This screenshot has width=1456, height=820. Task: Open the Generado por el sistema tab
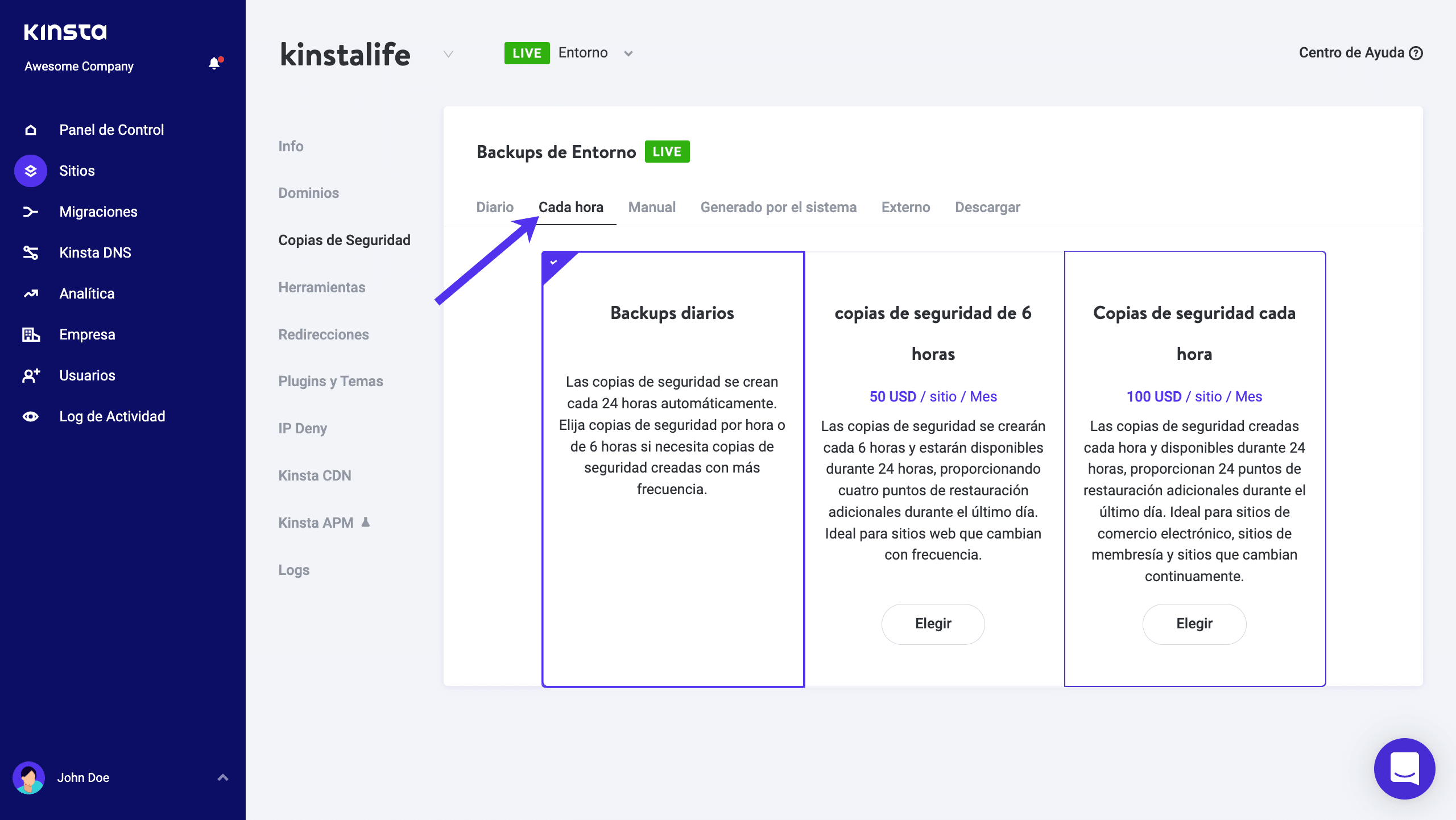point(779,207)
